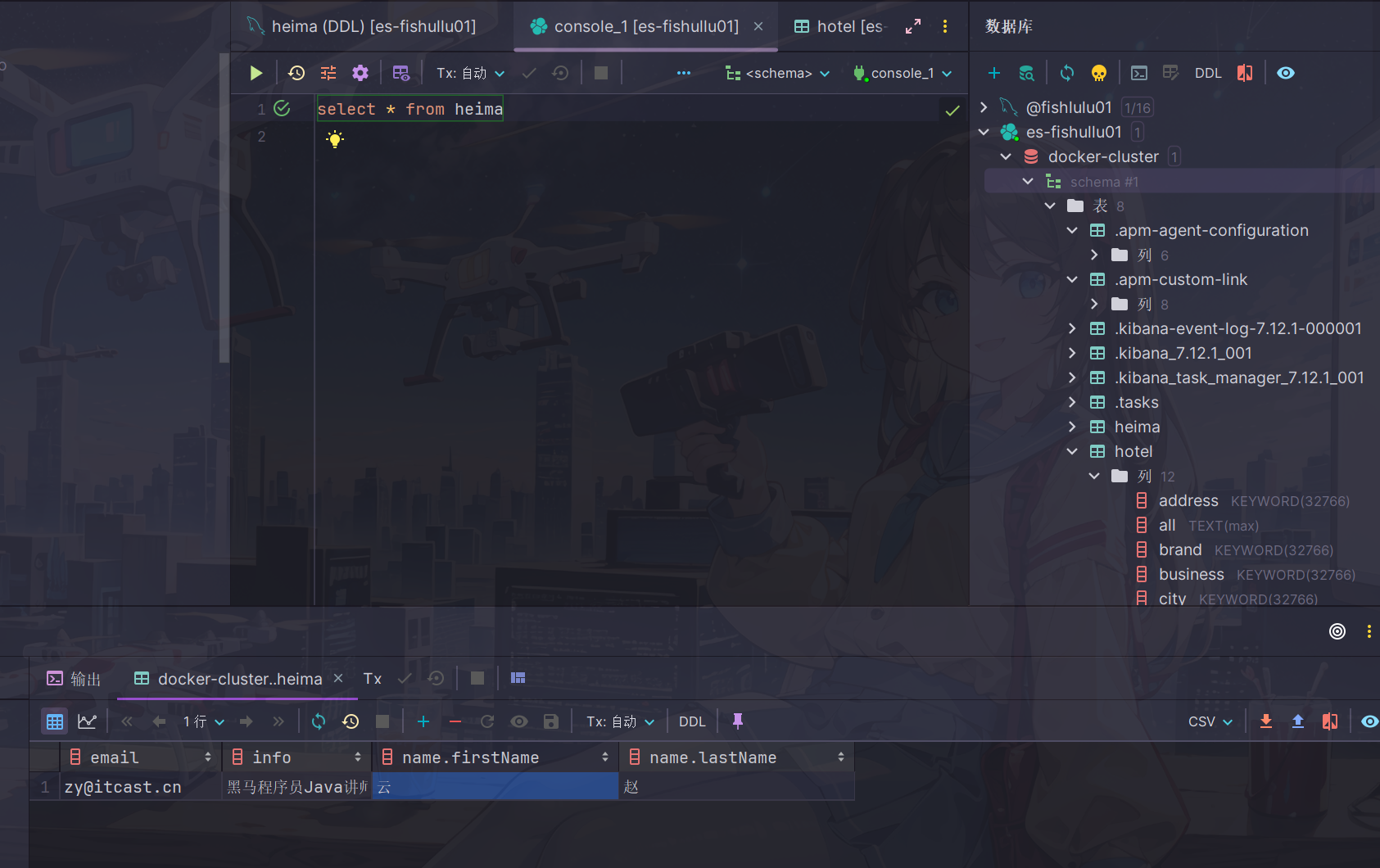The image size is (1380, 868).
Task: Switch to the hotel editor tab
Action: click(839, 26)
